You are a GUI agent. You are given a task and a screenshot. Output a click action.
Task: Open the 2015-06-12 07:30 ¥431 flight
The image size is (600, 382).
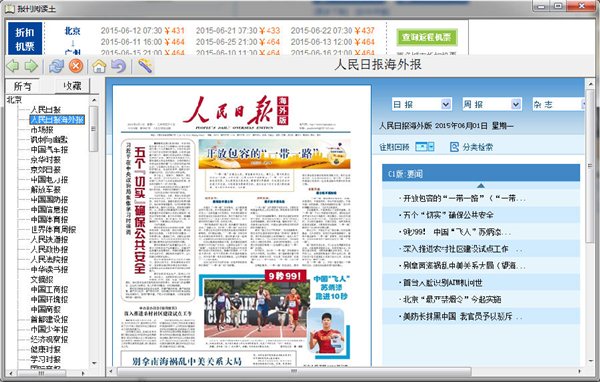[x=142, y=31]
